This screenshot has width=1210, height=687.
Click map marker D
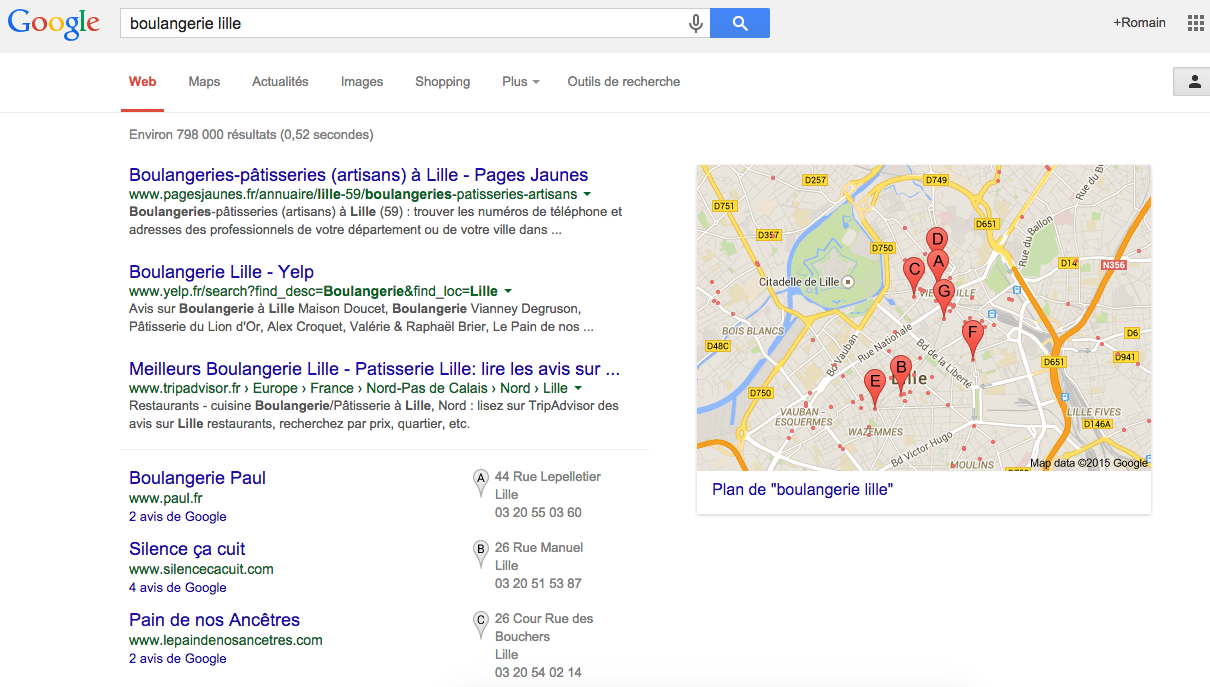point(937,239)
